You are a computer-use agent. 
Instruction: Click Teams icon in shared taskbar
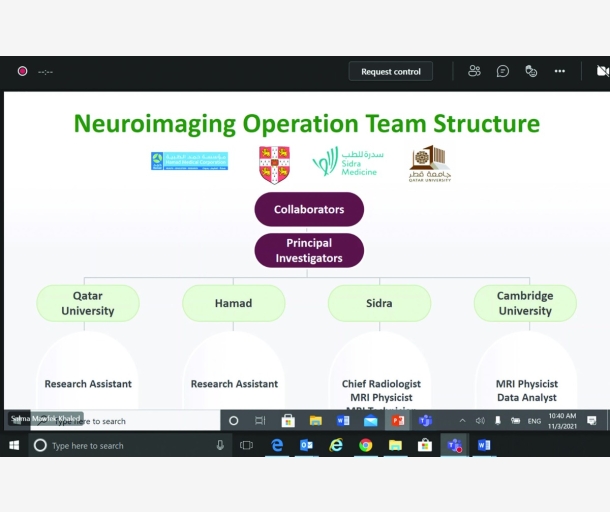click(x=425, y=421)
